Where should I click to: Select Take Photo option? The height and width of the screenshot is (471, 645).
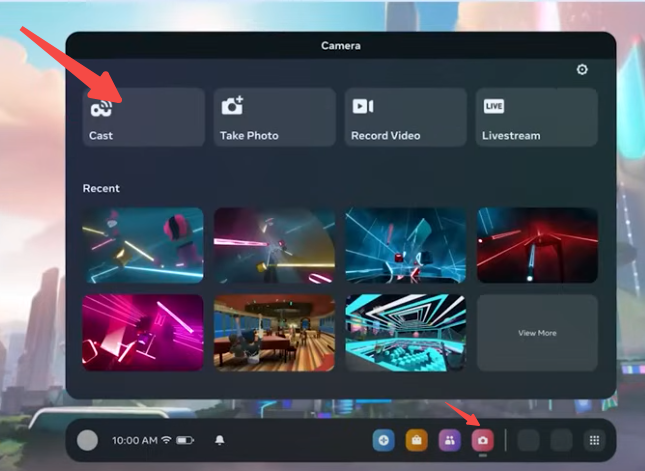point(274,117)
